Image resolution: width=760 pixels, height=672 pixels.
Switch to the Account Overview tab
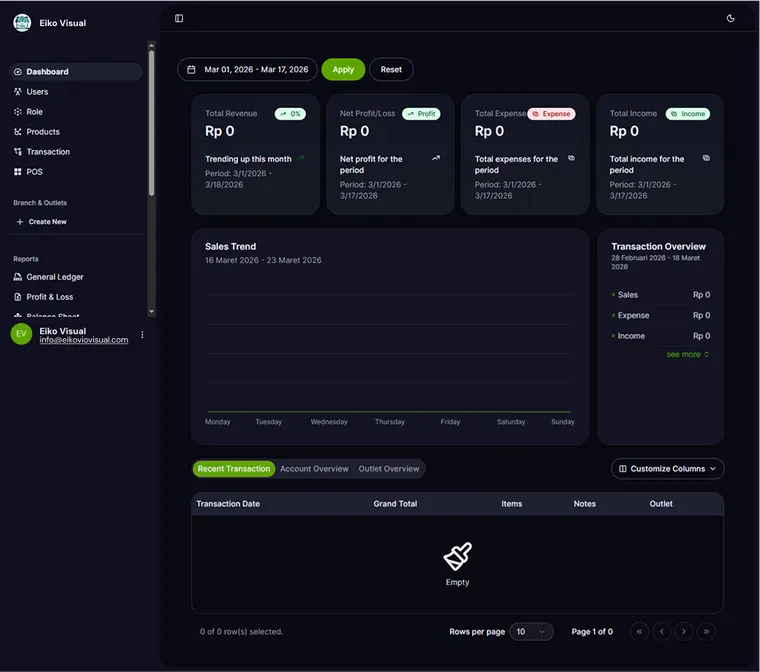pyautogui.click(x=314, y=469)
